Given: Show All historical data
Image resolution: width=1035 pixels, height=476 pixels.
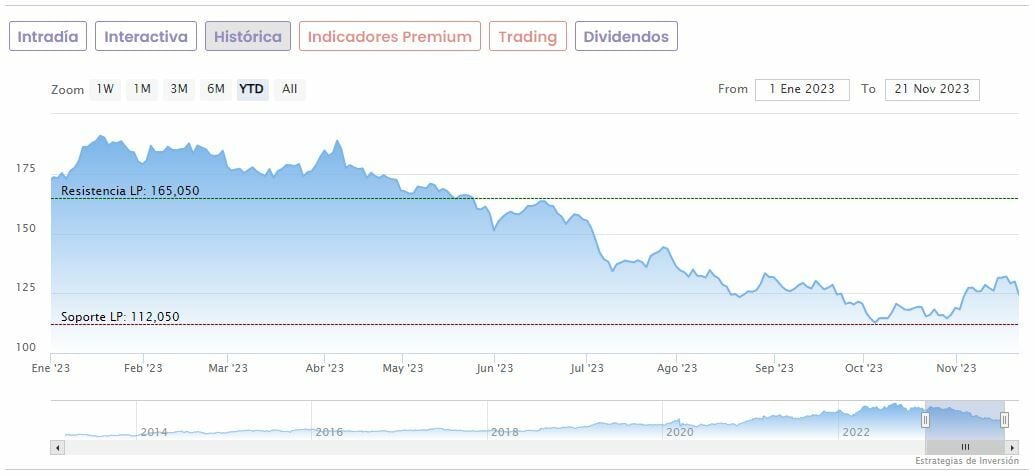Looking at the screenshot, I should 289,89.
